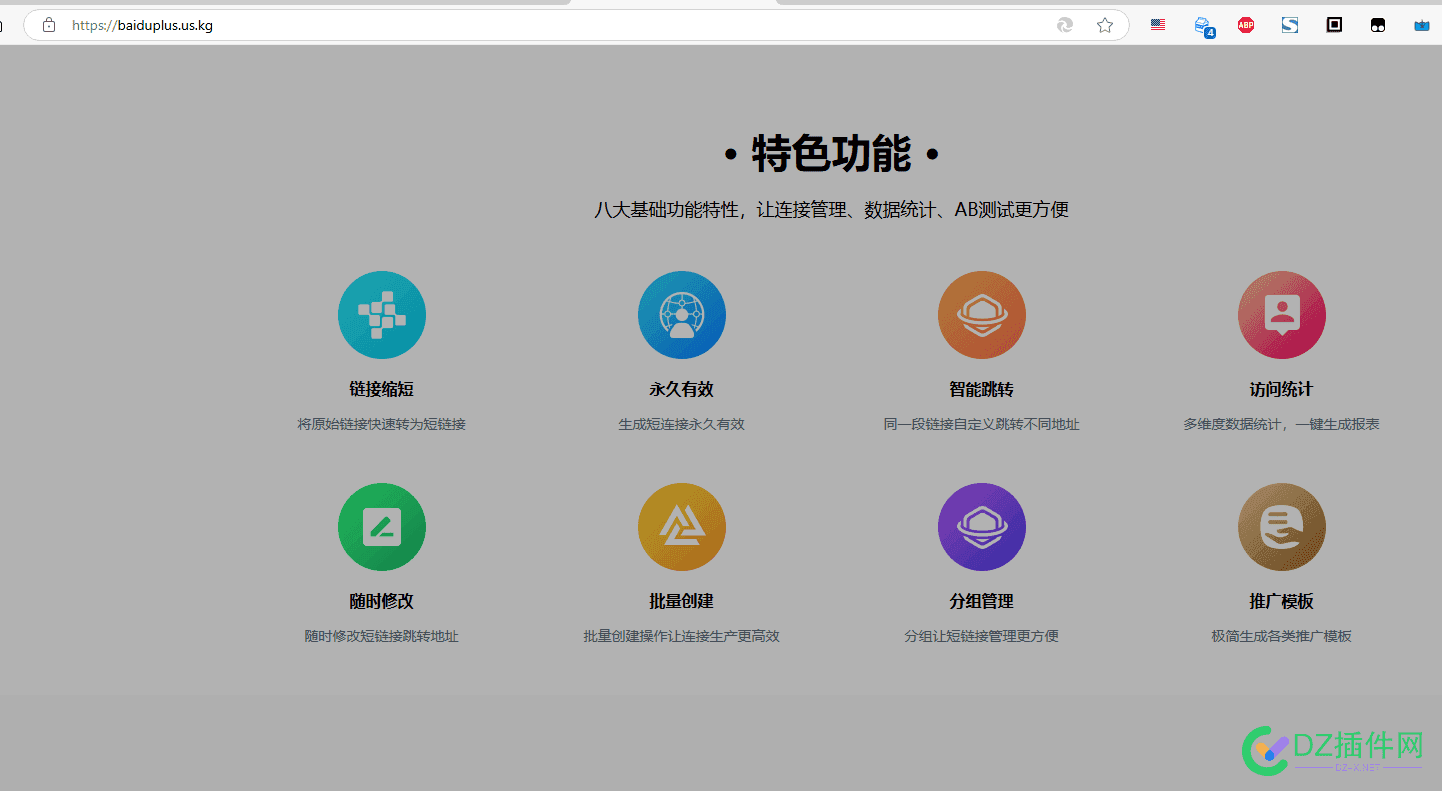Image resolution: width=1442 pixels, height=791 pixels.
Task: Click description 同一段链接自定义跳转不同地址
Action: 982,424
